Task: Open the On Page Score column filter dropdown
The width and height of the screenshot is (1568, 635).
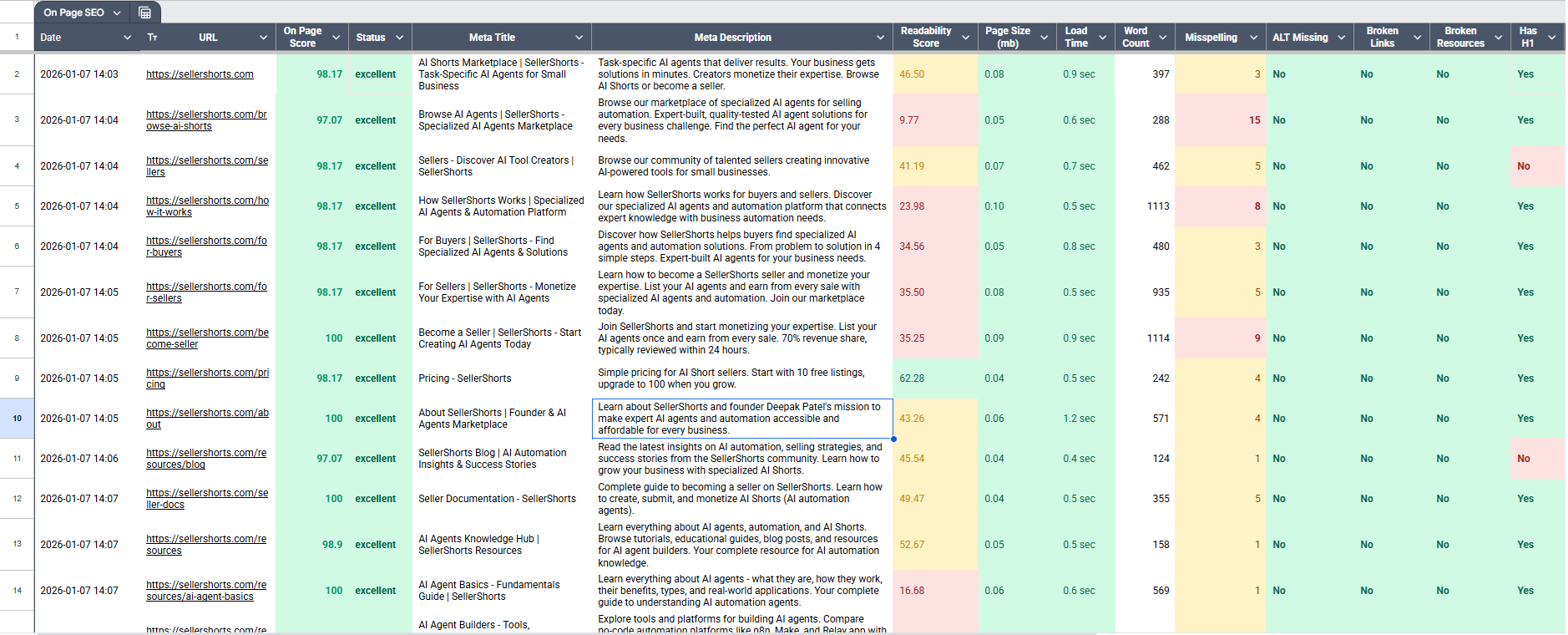Action: (336, 38)
